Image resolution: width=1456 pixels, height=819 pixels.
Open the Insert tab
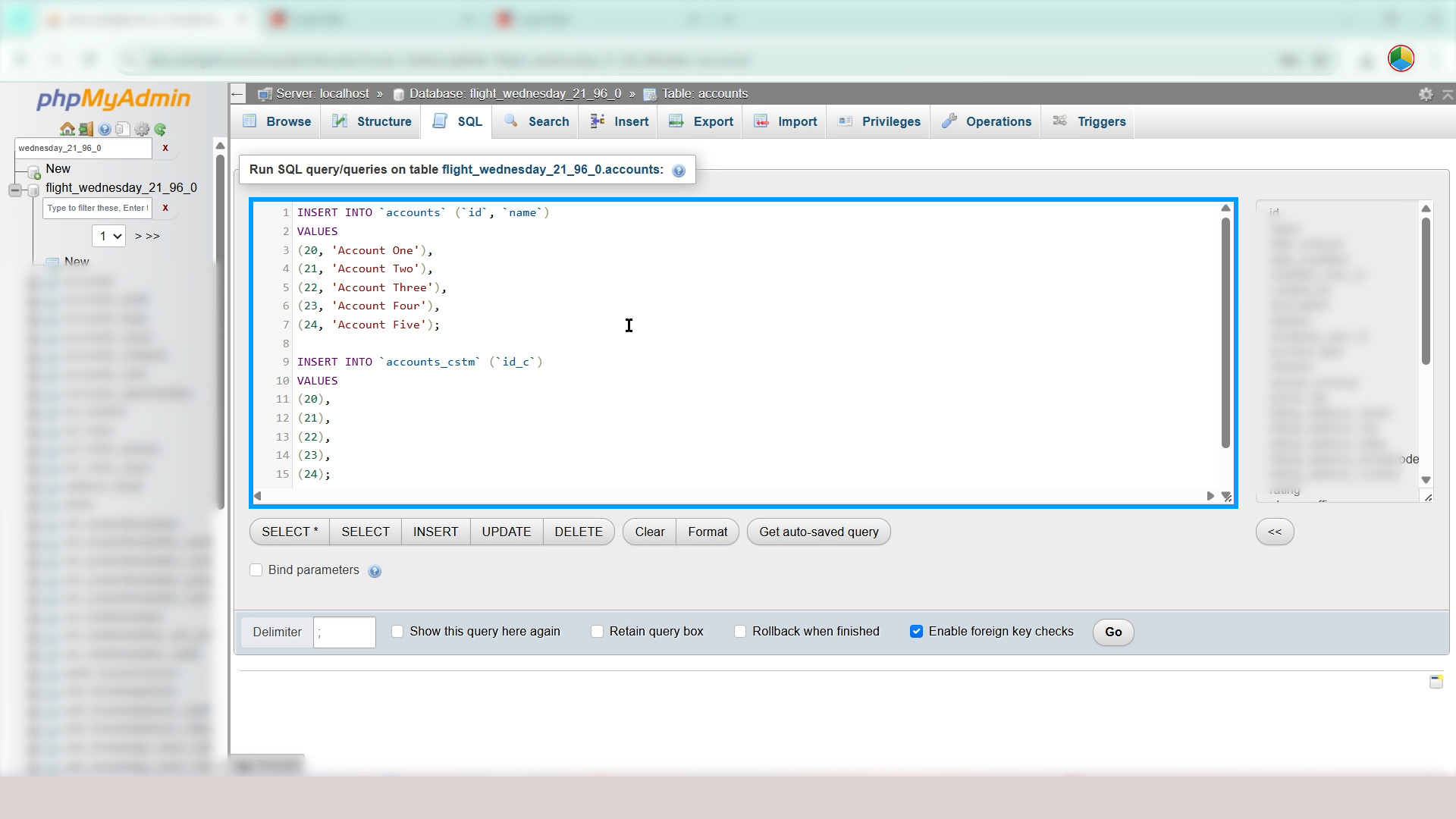(619, 121)
